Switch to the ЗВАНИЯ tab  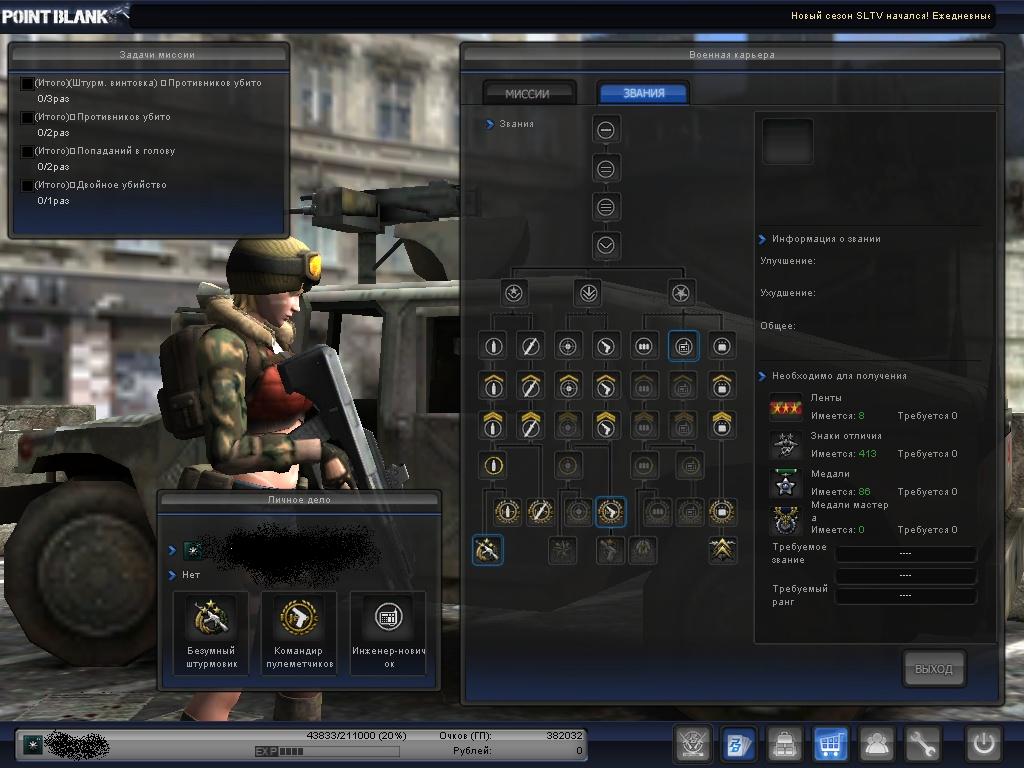[x=643, y=93]
